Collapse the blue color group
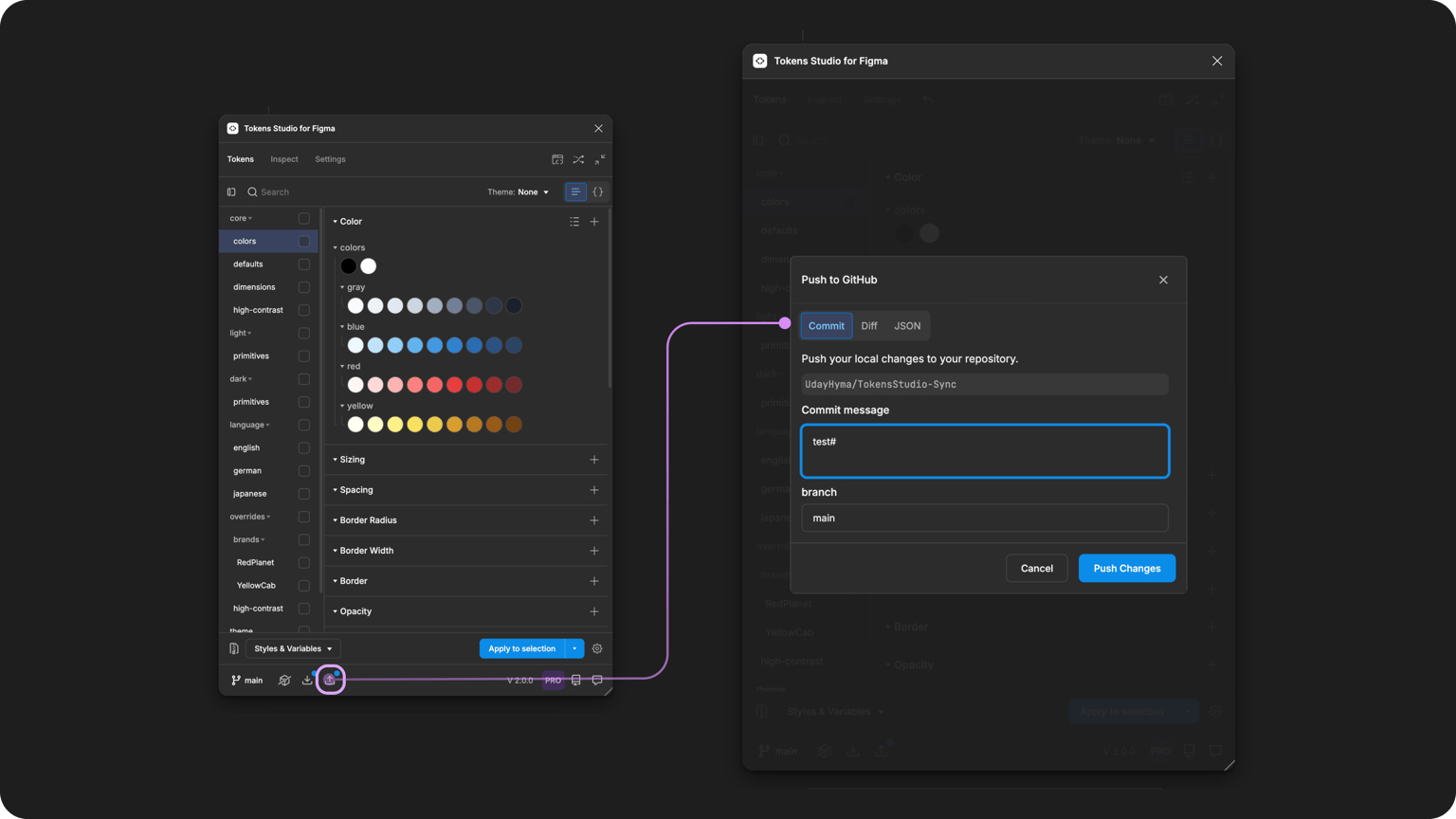 coord(342,327)
